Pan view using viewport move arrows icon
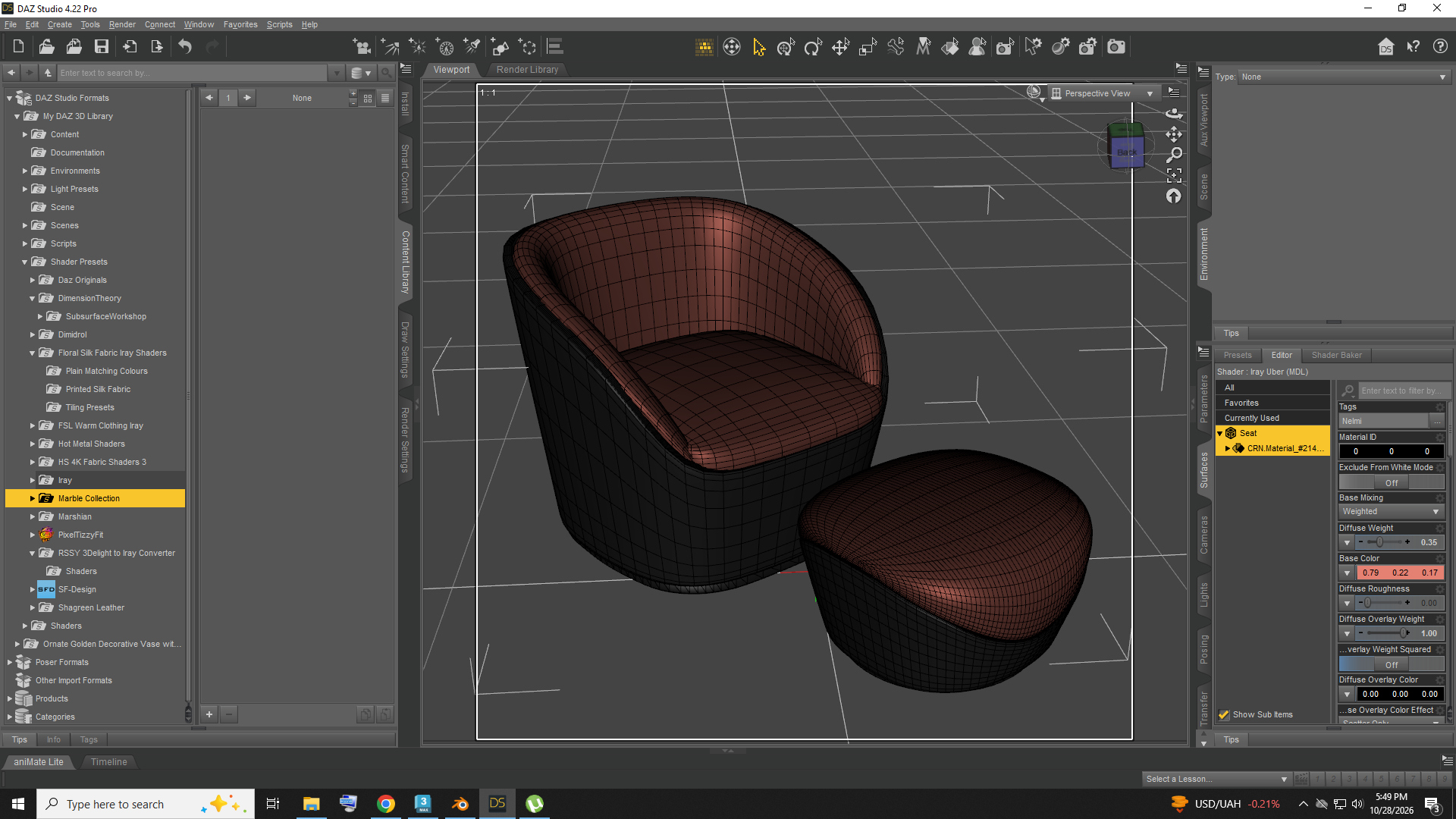Viewport: 1456px width, 819px height. (1174, 134)
